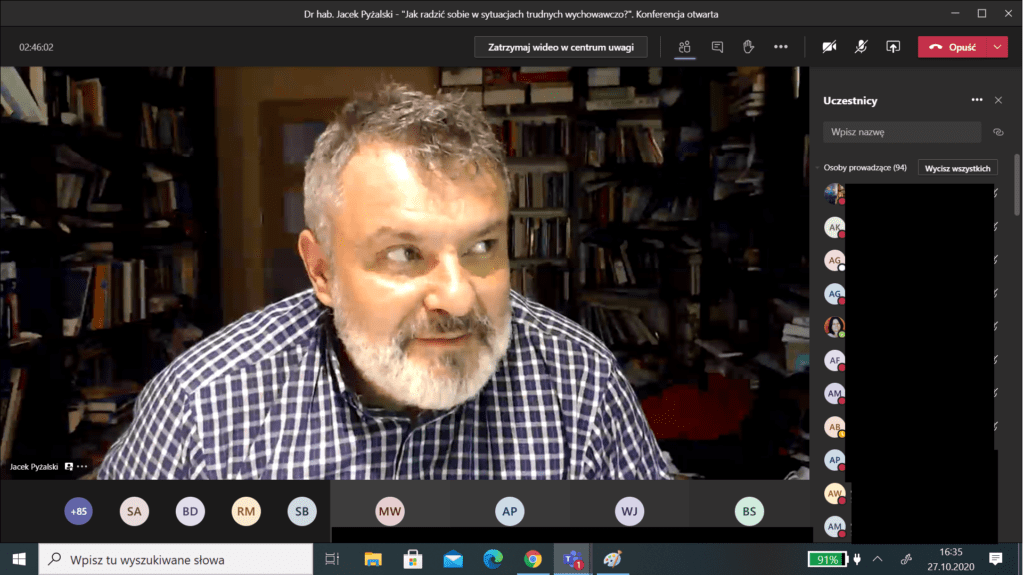
Task: Close the Uczestnicy side panel
Action: [x=998, y=100]
